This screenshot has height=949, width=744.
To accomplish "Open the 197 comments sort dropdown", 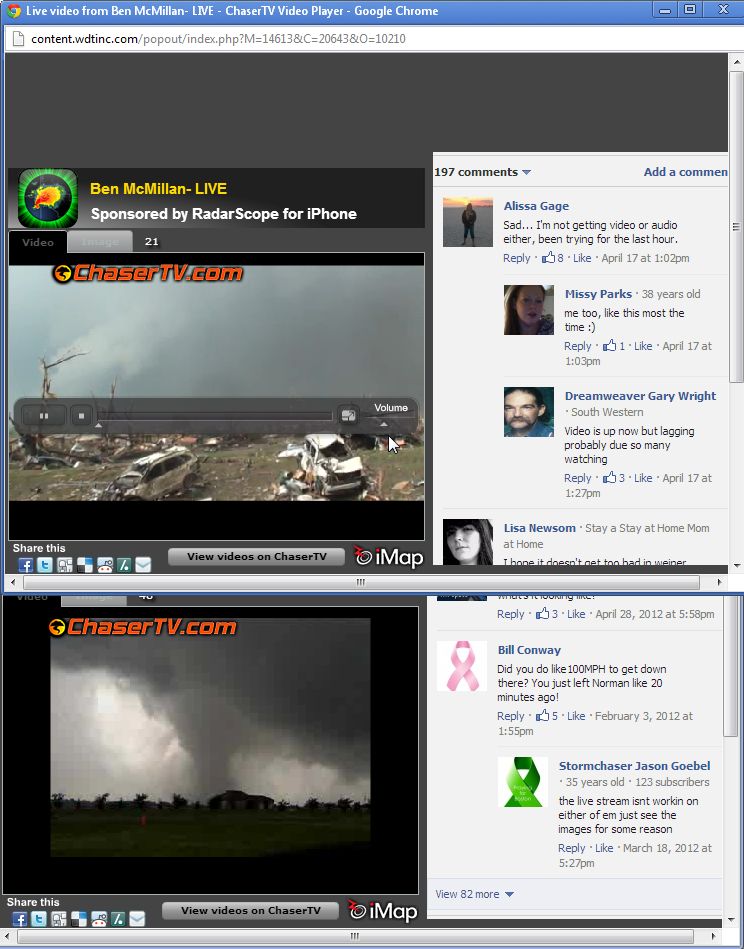I will point(482,172).
